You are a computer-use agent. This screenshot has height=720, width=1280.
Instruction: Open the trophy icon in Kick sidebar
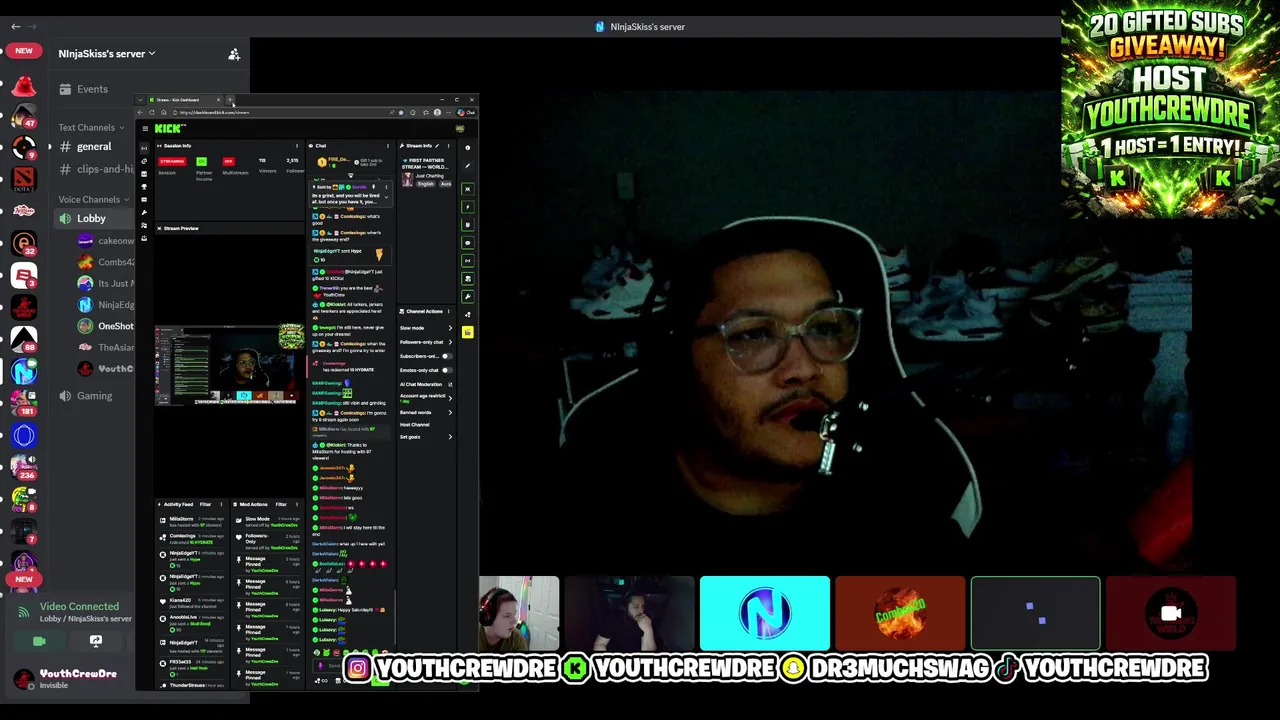click(x=144, y=187)
